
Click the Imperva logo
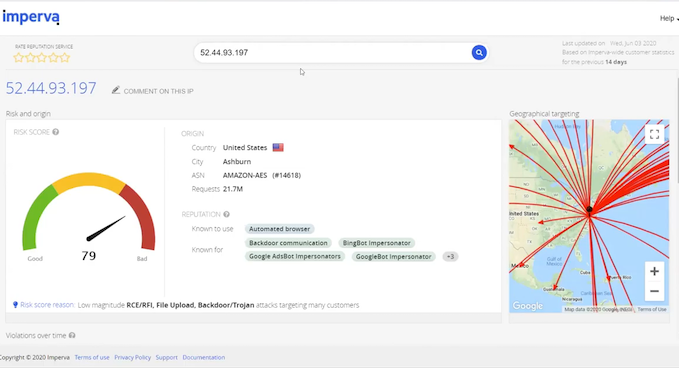[x=31, y=17]
